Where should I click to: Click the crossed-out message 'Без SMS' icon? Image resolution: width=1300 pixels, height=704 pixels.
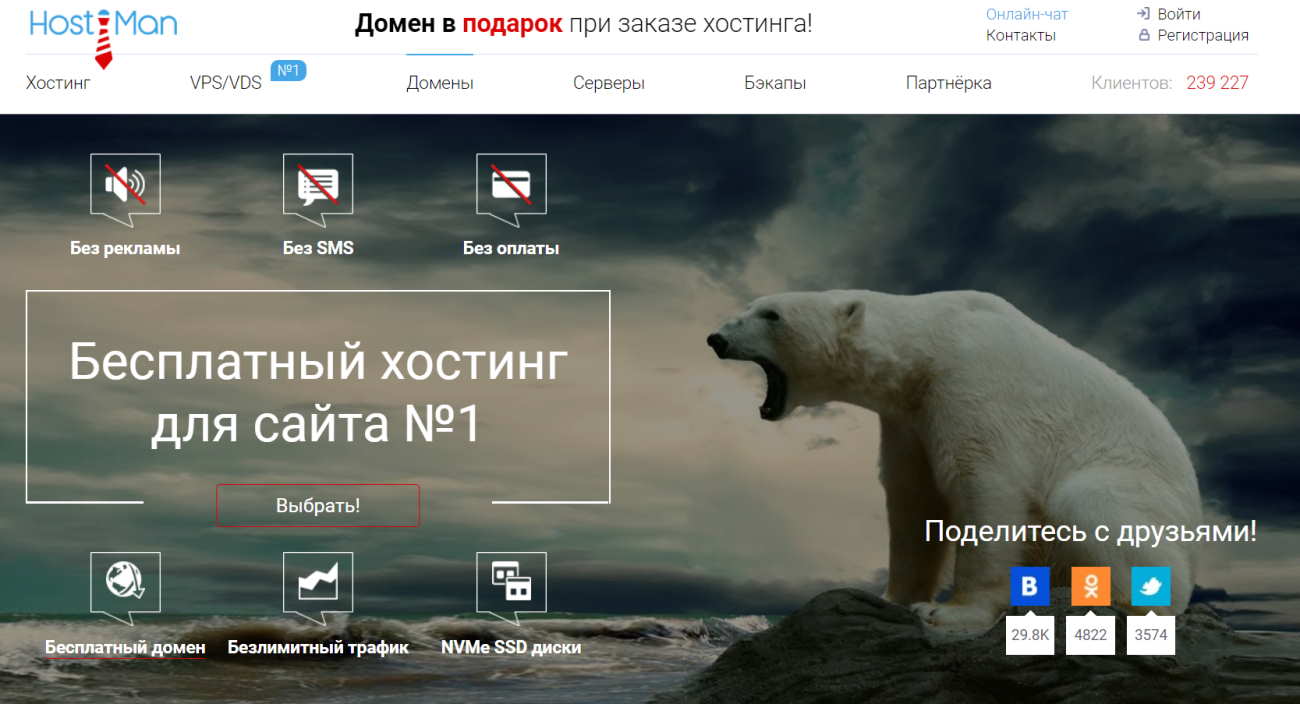(318, 185)
